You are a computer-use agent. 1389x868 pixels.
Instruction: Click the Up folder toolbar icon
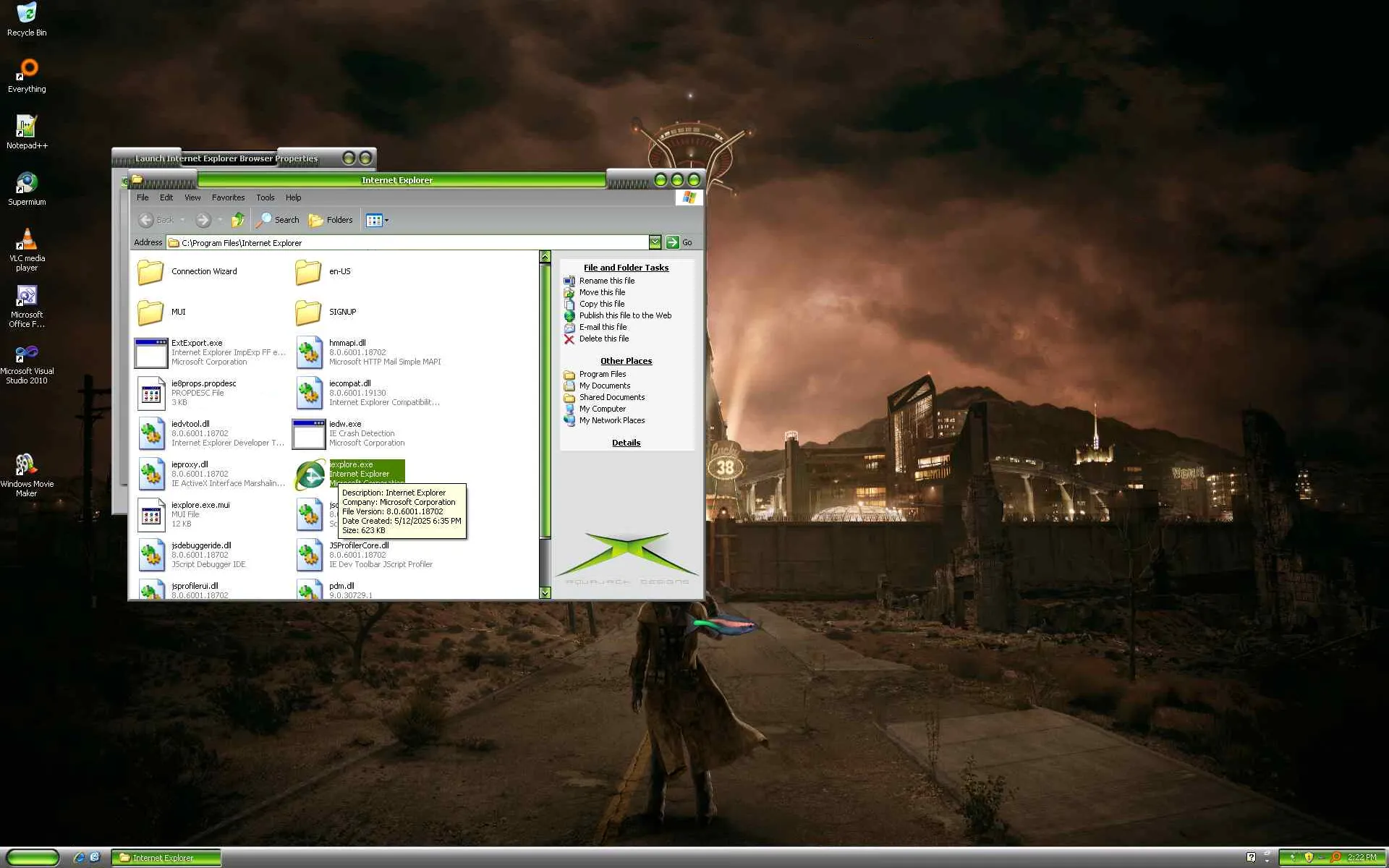tap(237, 220)
